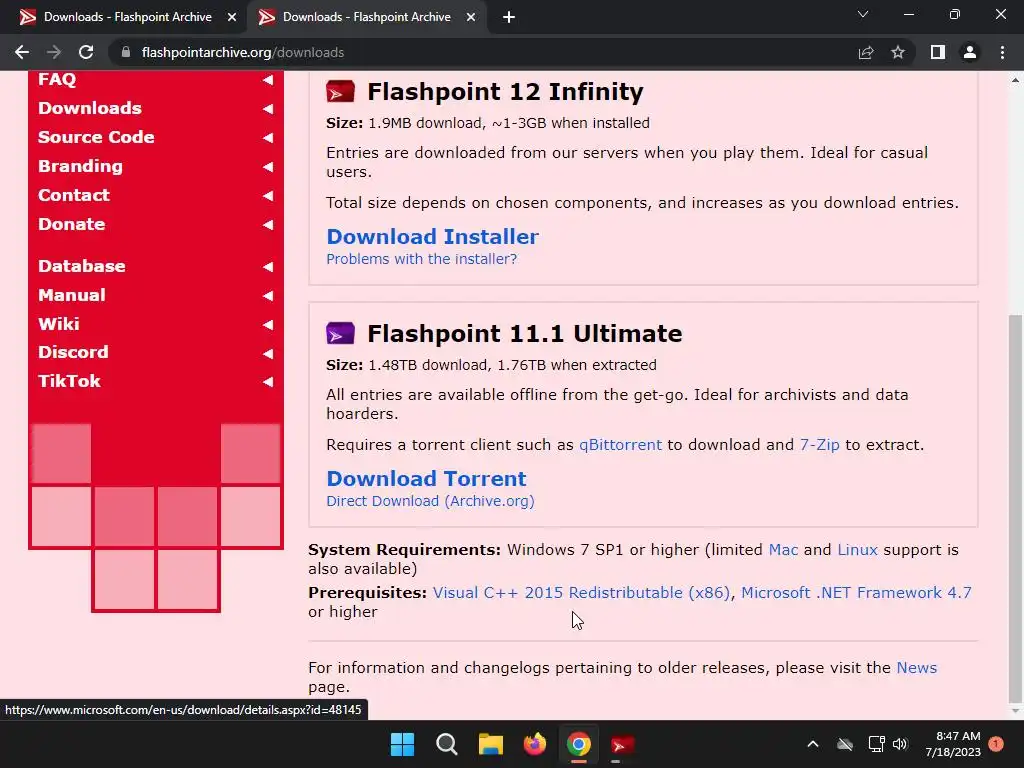Screen dimensions: 1024x768
Task: Click the Download Torrent link
Action: click(x=426, y=479)
